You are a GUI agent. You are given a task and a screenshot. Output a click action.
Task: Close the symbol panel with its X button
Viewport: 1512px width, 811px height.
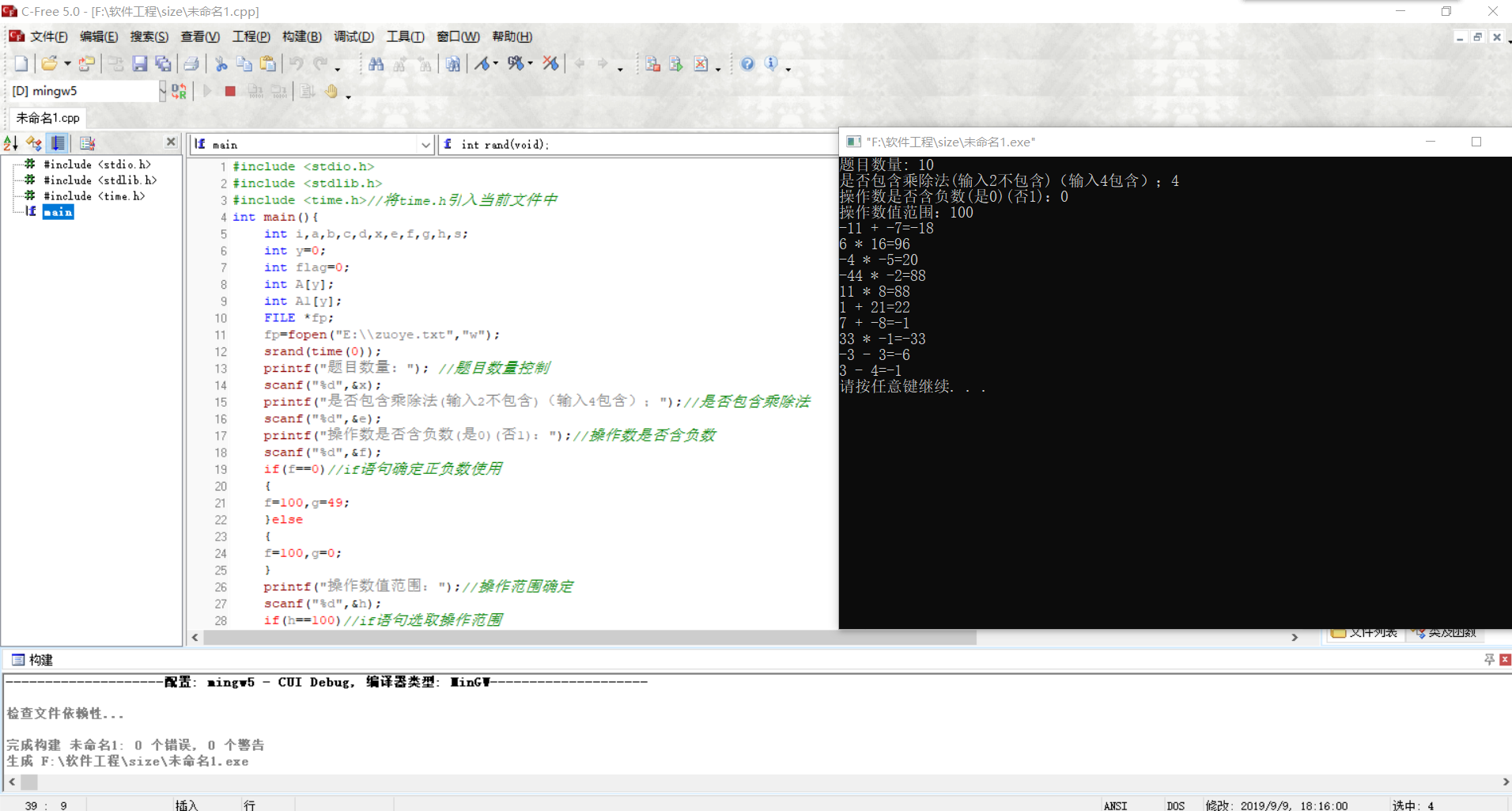click(x=171, y=142)
